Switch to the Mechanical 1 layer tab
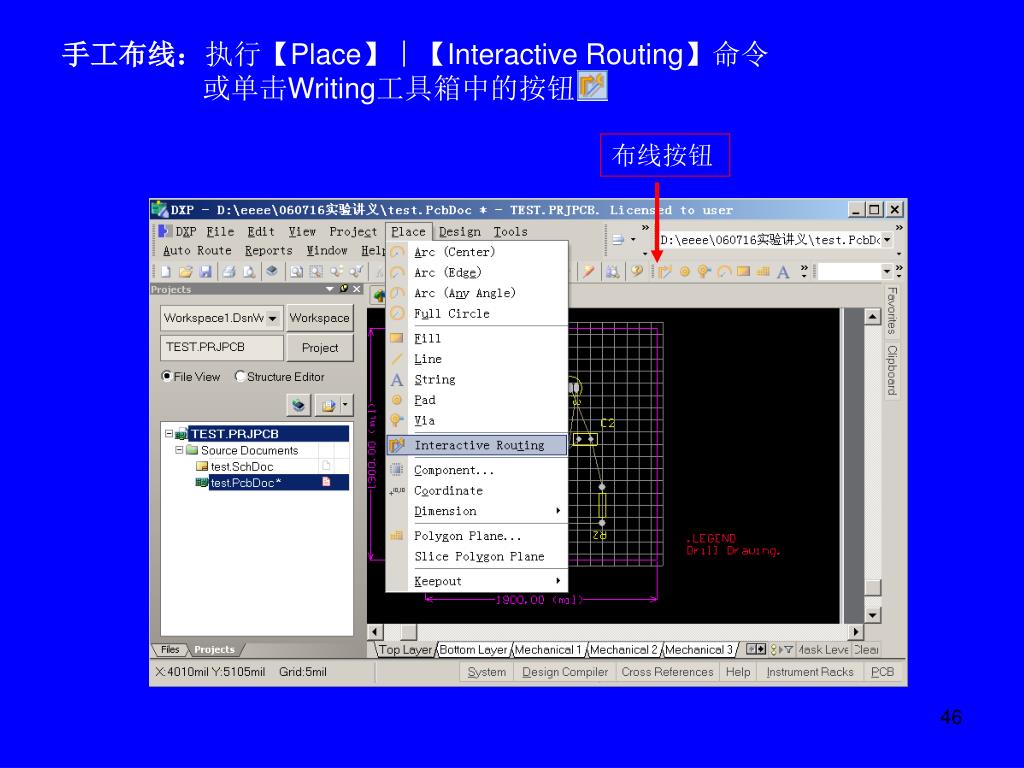 [549, 650]
